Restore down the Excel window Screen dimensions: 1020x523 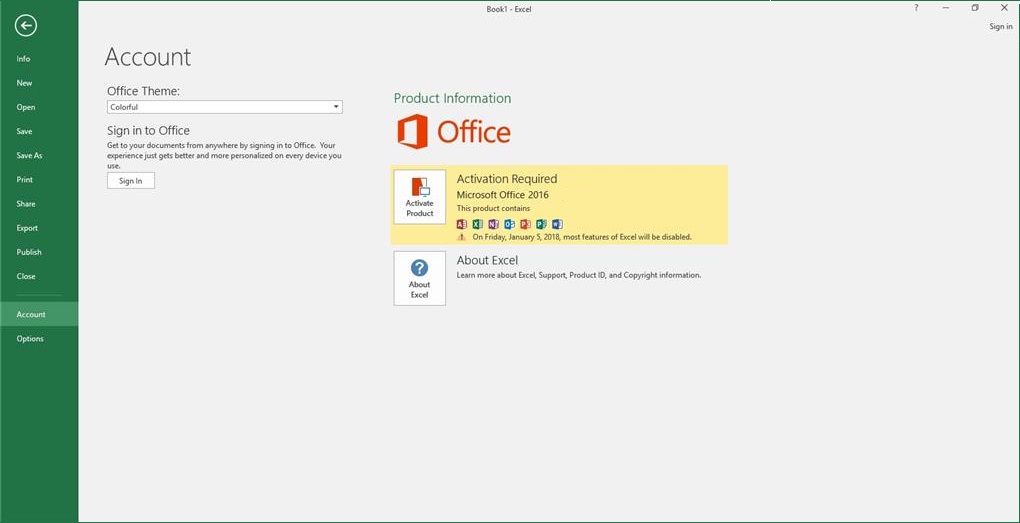[975, 8]
